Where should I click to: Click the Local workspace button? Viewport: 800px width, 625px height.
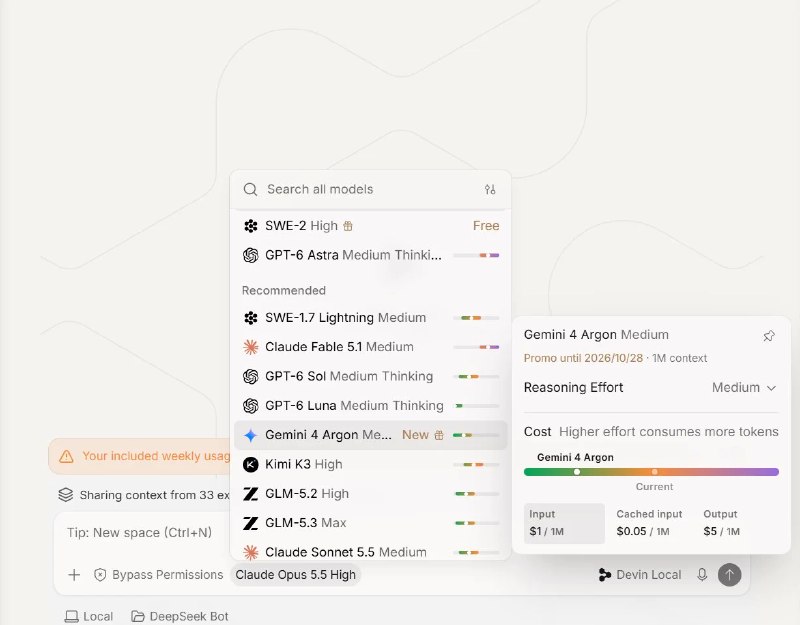pos(89,616)
